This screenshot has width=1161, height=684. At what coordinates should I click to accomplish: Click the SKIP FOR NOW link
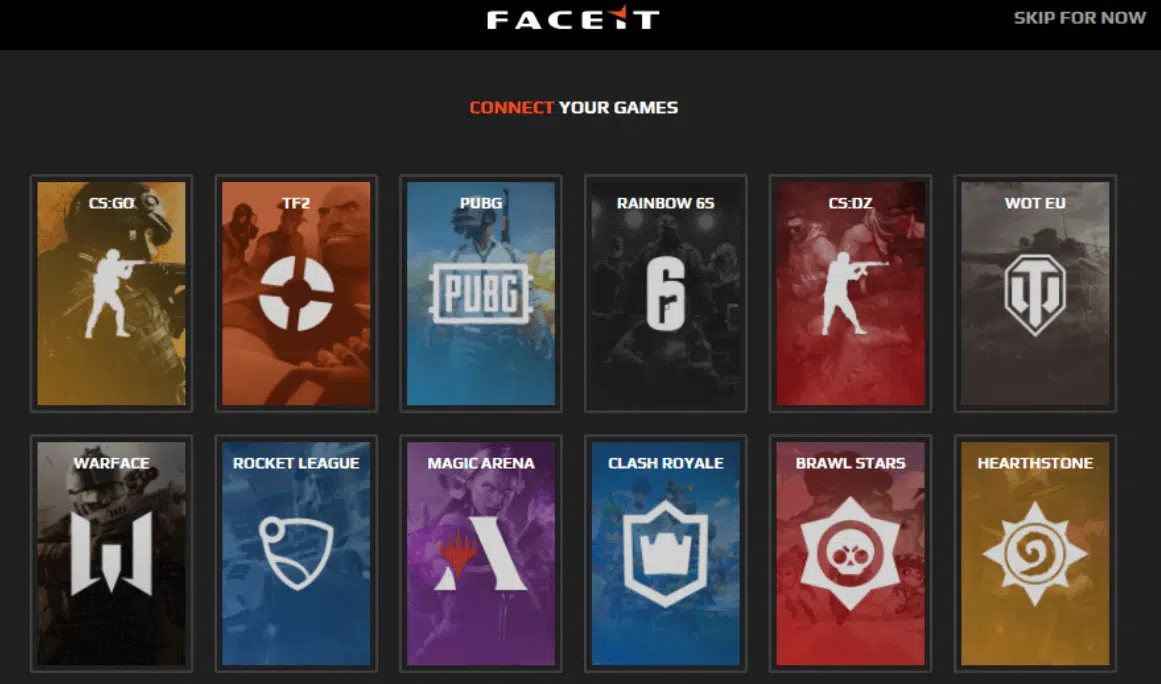1080,18
